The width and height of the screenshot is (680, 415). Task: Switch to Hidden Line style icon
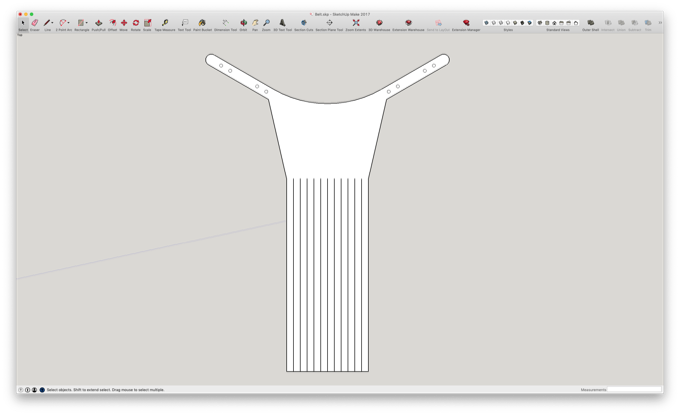(508, 23)
